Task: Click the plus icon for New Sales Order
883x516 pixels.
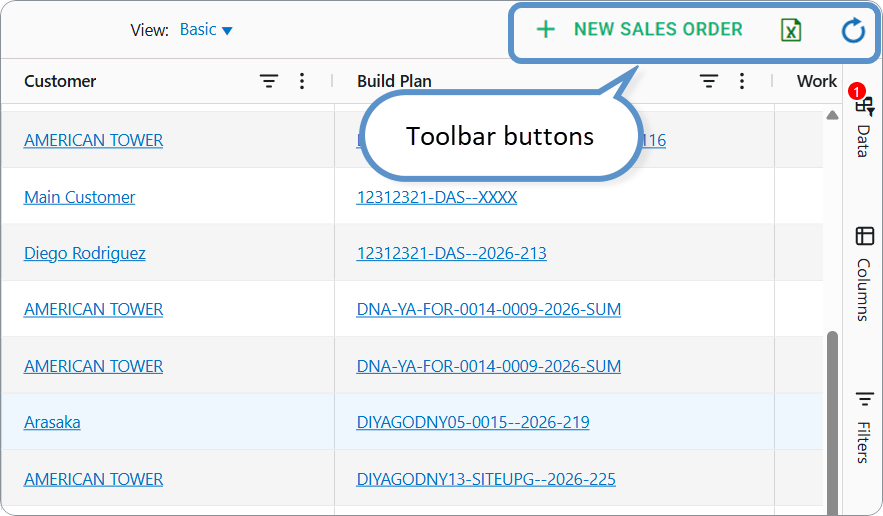Action: (545, 29)
